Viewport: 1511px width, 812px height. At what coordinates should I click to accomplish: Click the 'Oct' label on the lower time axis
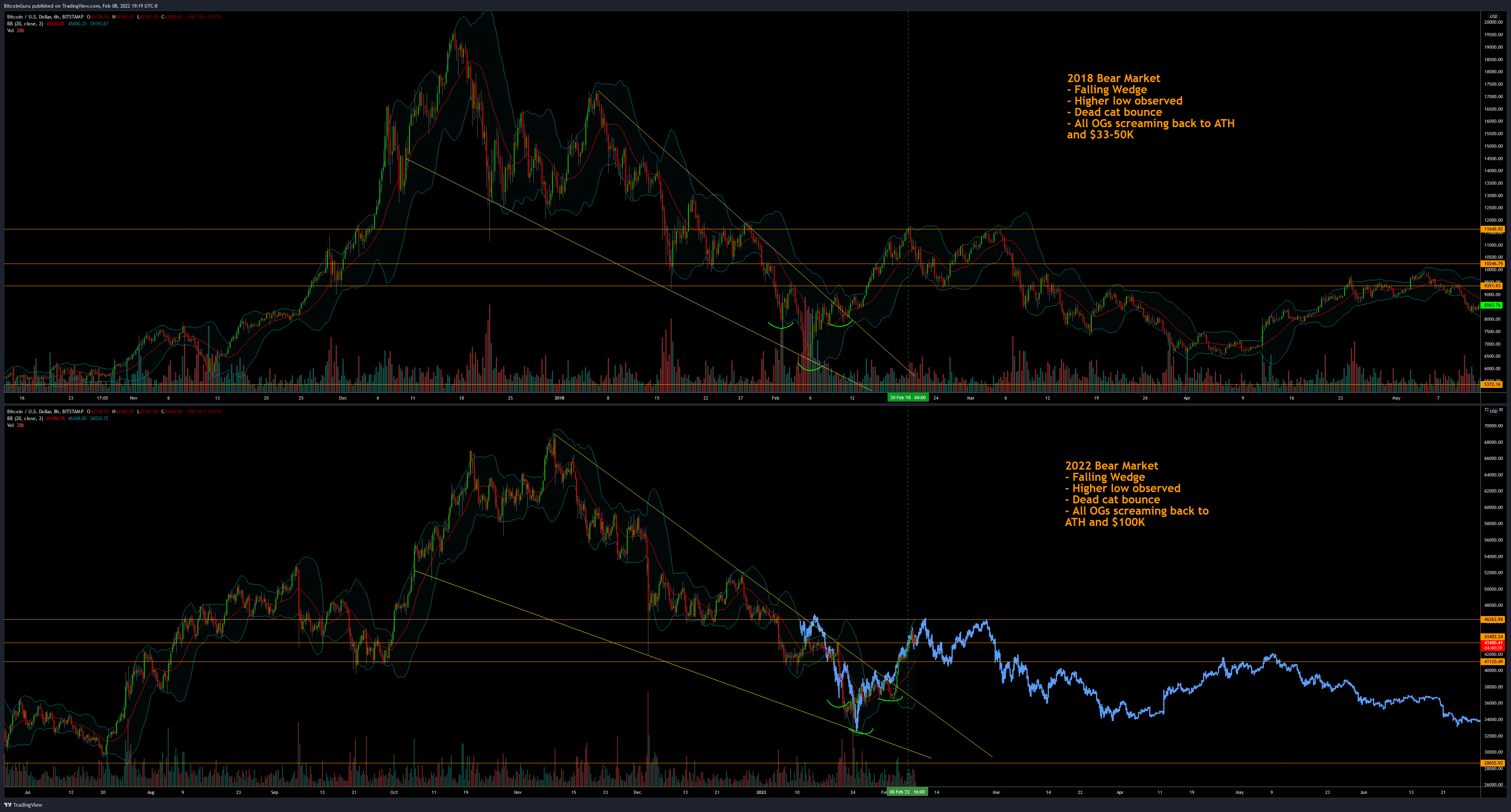394,793
